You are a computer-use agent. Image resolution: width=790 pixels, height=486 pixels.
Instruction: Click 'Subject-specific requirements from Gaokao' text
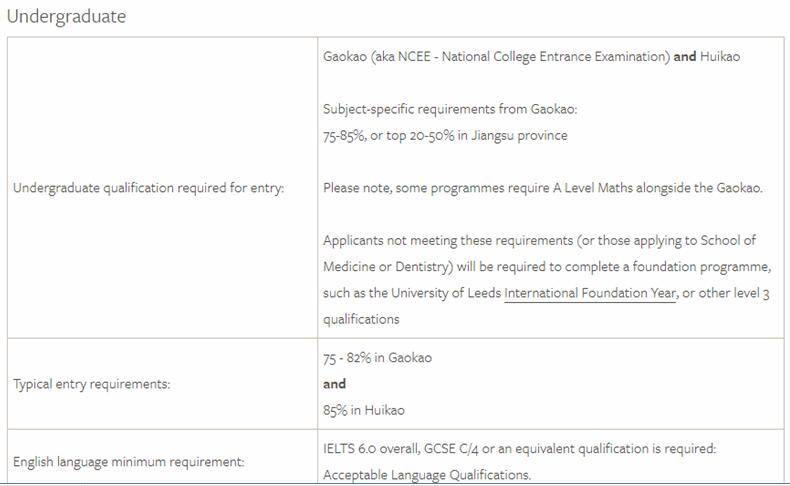[x=450, y=109]
